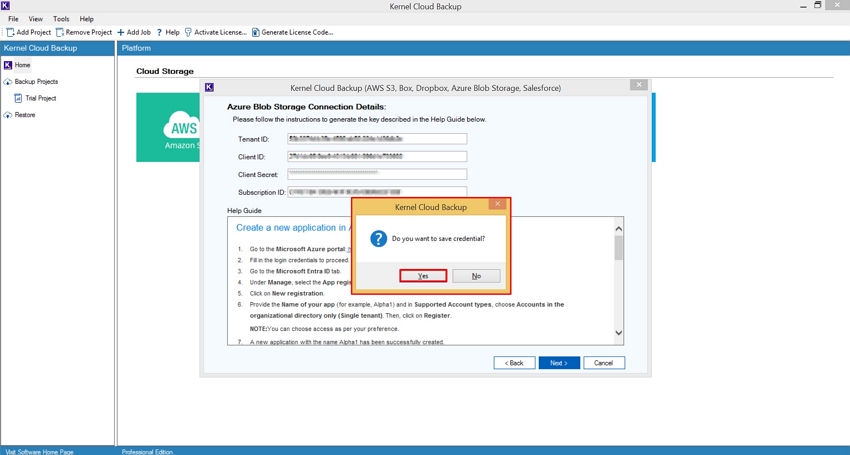Click Help Guide scrollbar up arrow
The width and height of the screenshot is (850, 455).
(619, 229)
